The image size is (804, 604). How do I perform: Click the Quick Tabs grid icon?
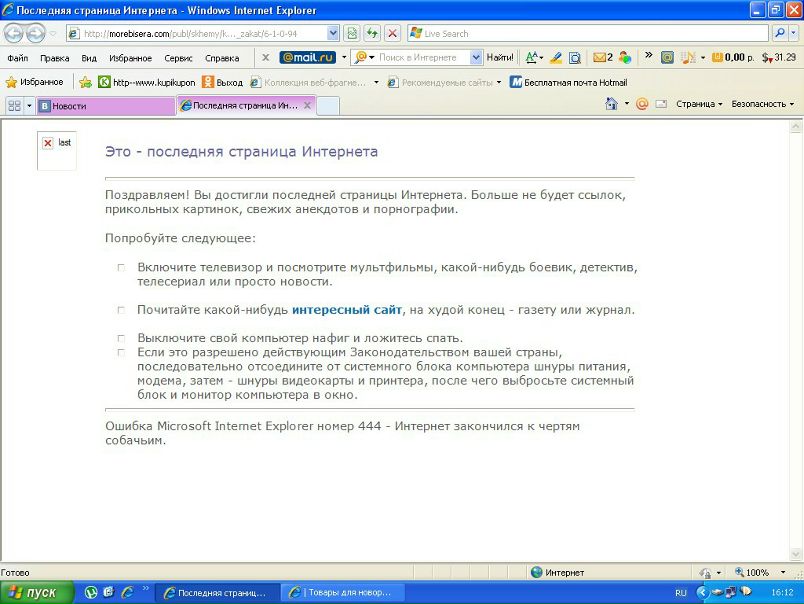point(14,105)
